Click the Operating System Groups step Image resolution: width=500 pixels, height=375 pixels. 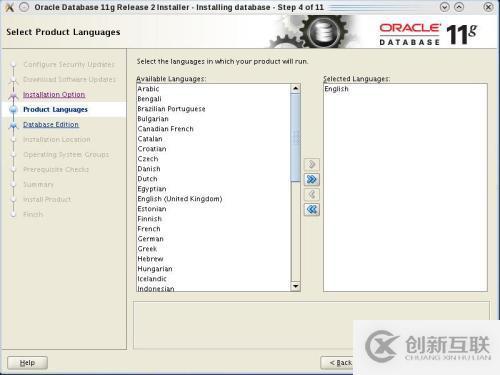tap(66, 154)
